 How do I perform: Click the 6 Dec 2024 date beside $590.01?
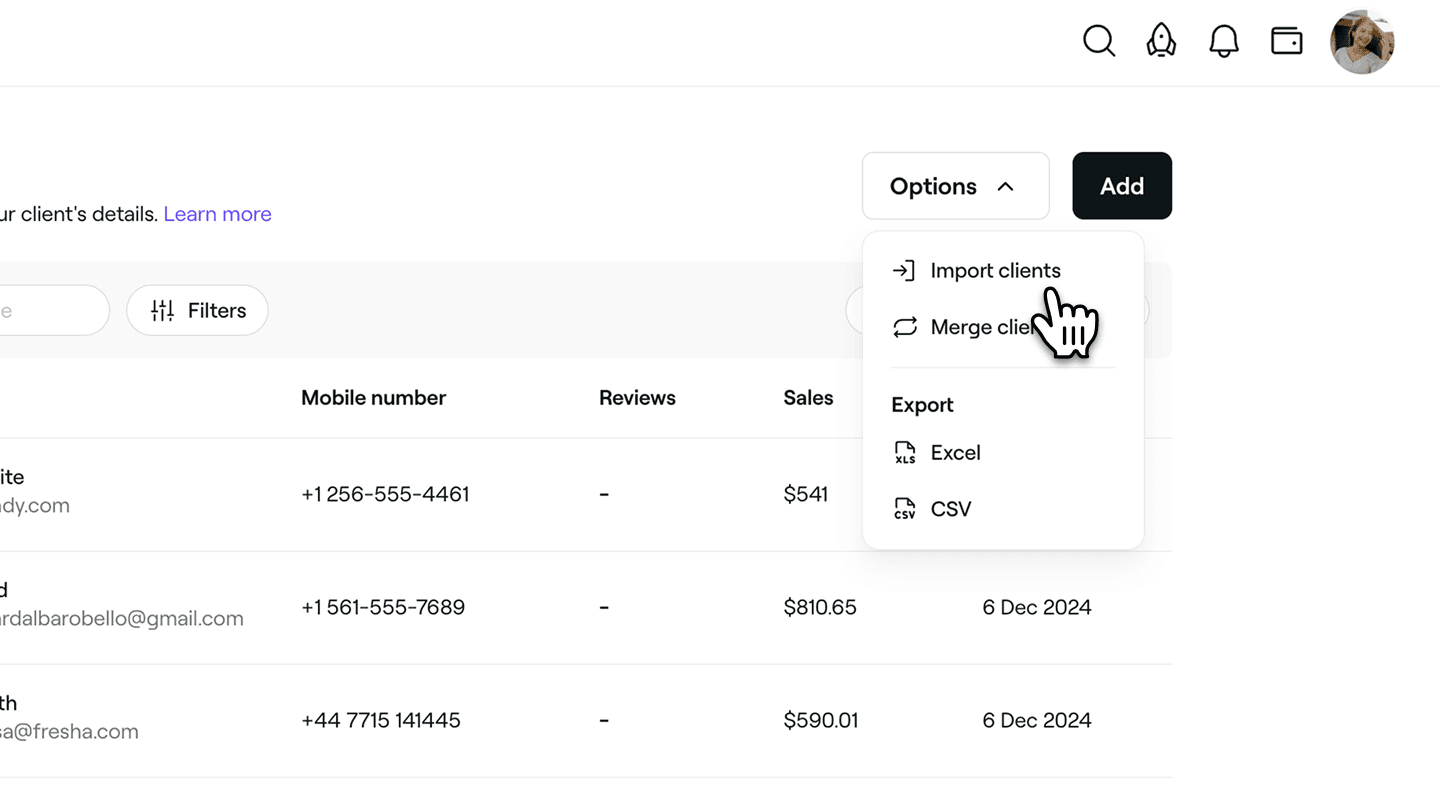tap(1037, 720)
